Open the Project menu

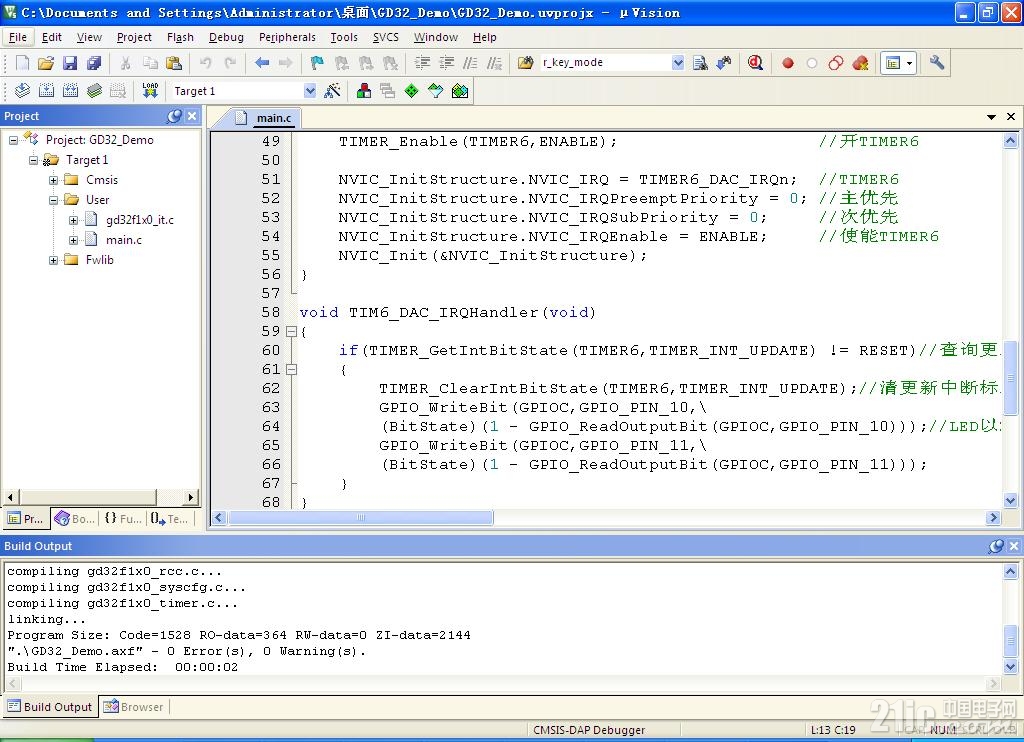[134, 37]
